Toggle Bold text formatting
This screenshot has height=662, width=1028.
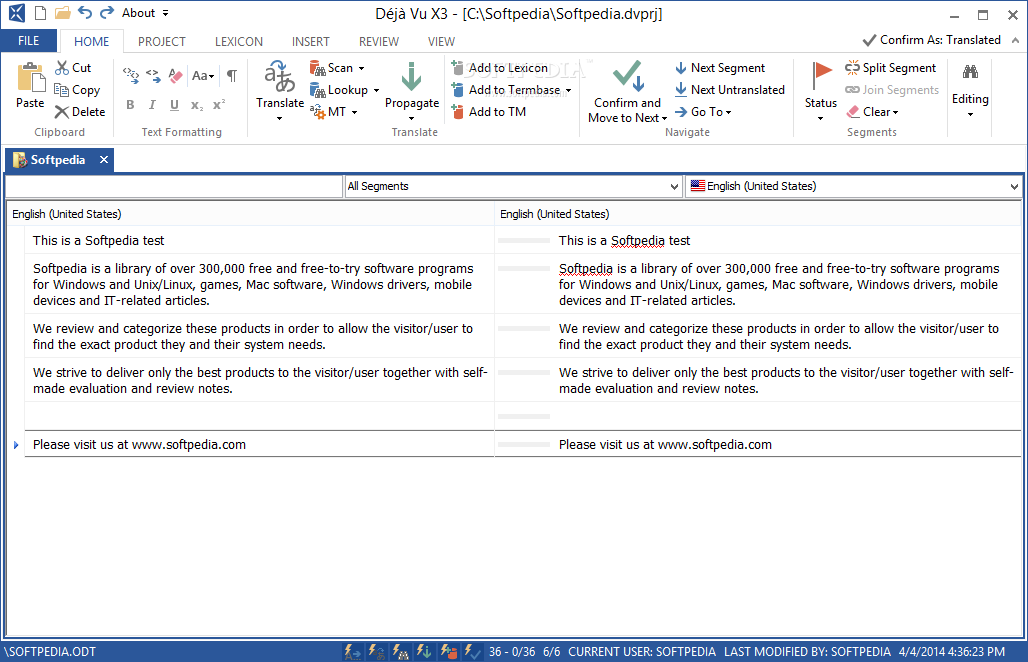click(130, 105)
